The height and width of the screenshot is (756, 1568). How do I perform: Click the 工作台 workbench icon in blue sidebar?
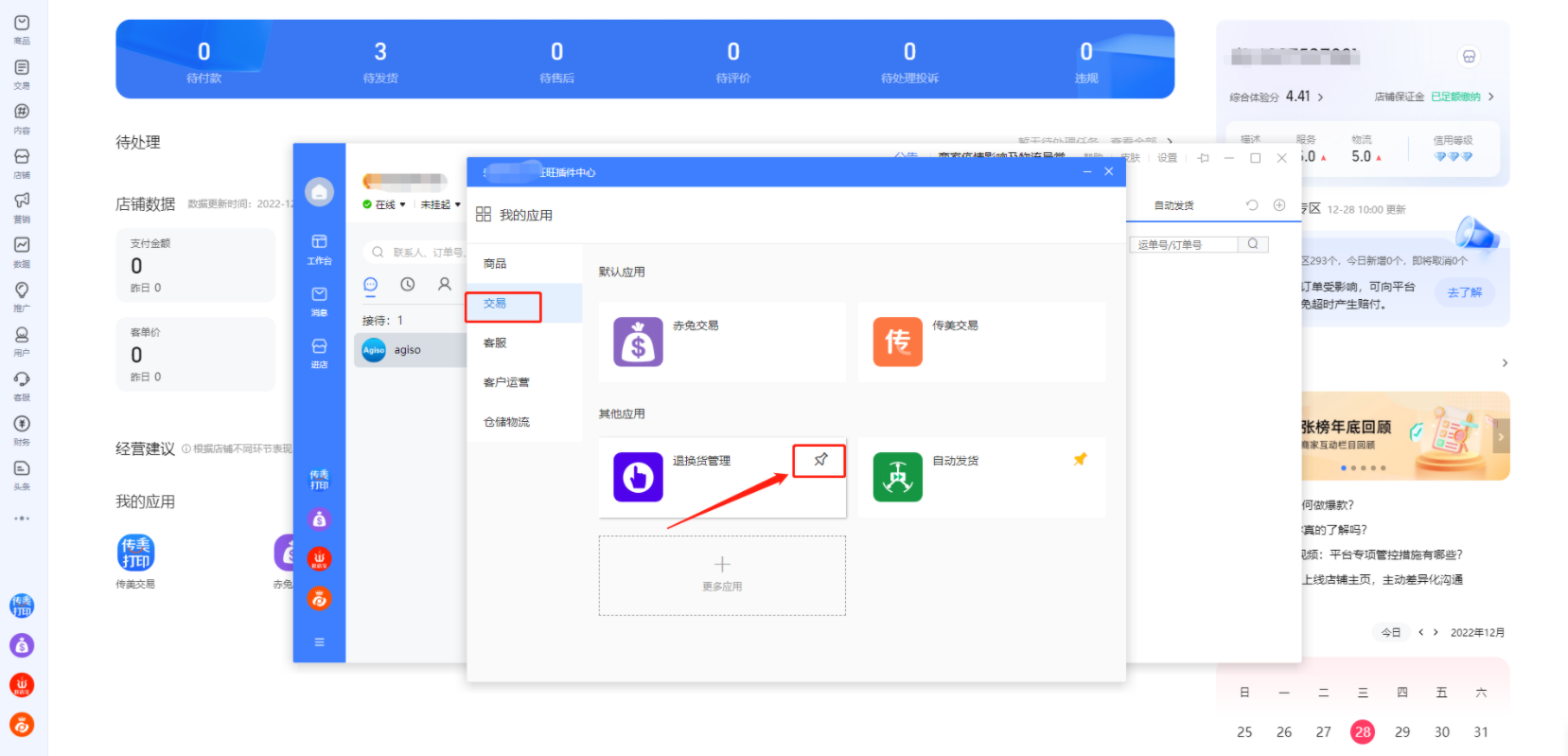click(319, 248)
